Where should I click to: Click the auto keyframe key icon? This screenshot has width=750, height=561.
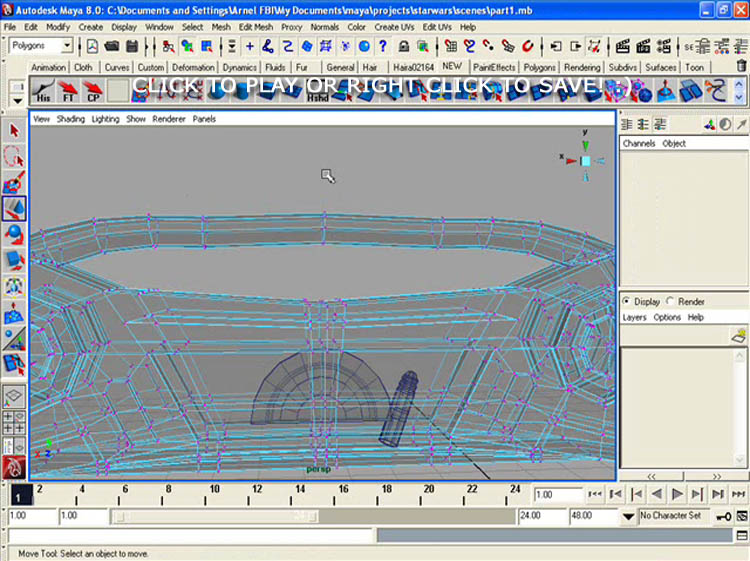pos(722,517)
